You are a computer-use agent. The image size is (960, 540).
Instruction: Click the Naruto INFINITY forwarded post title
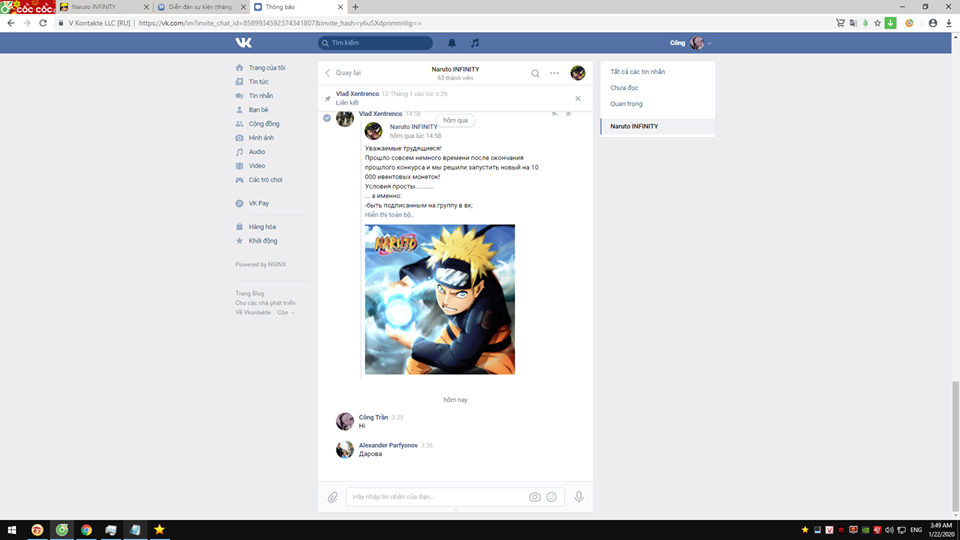pyautogui.click(x=413, y=127)
